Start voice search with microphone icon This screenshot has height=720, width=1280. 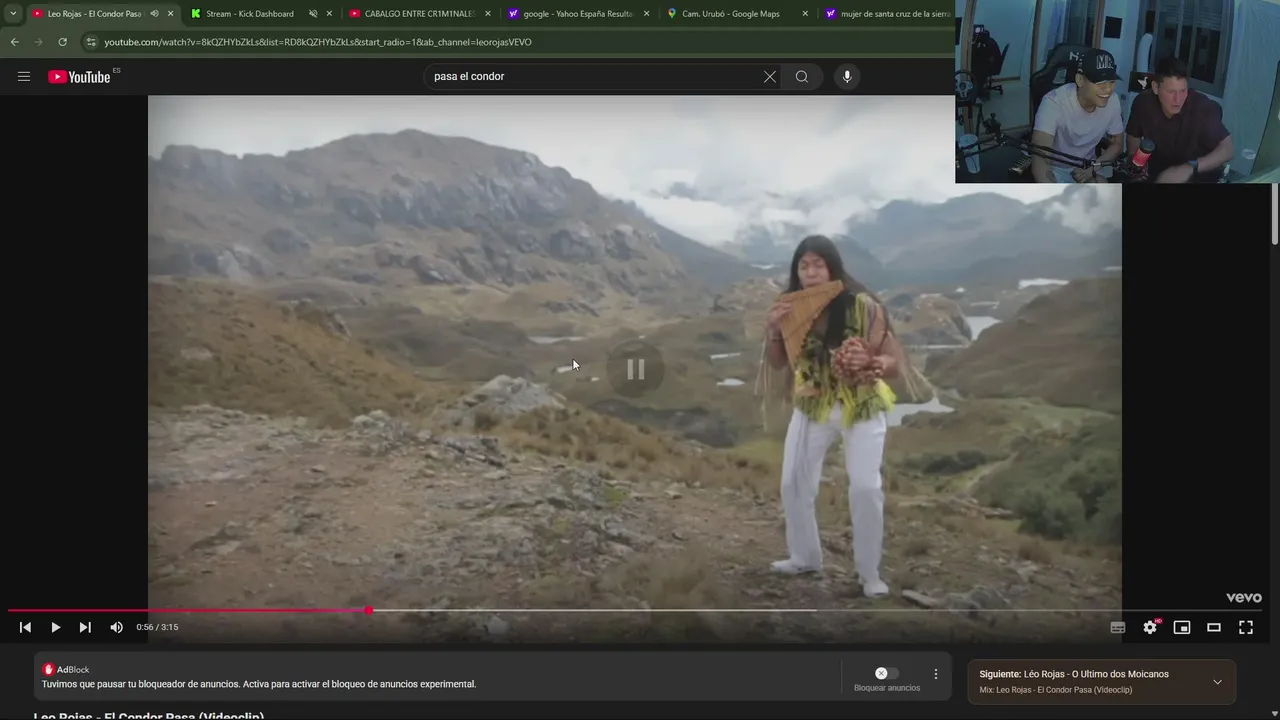click(847, 77)
